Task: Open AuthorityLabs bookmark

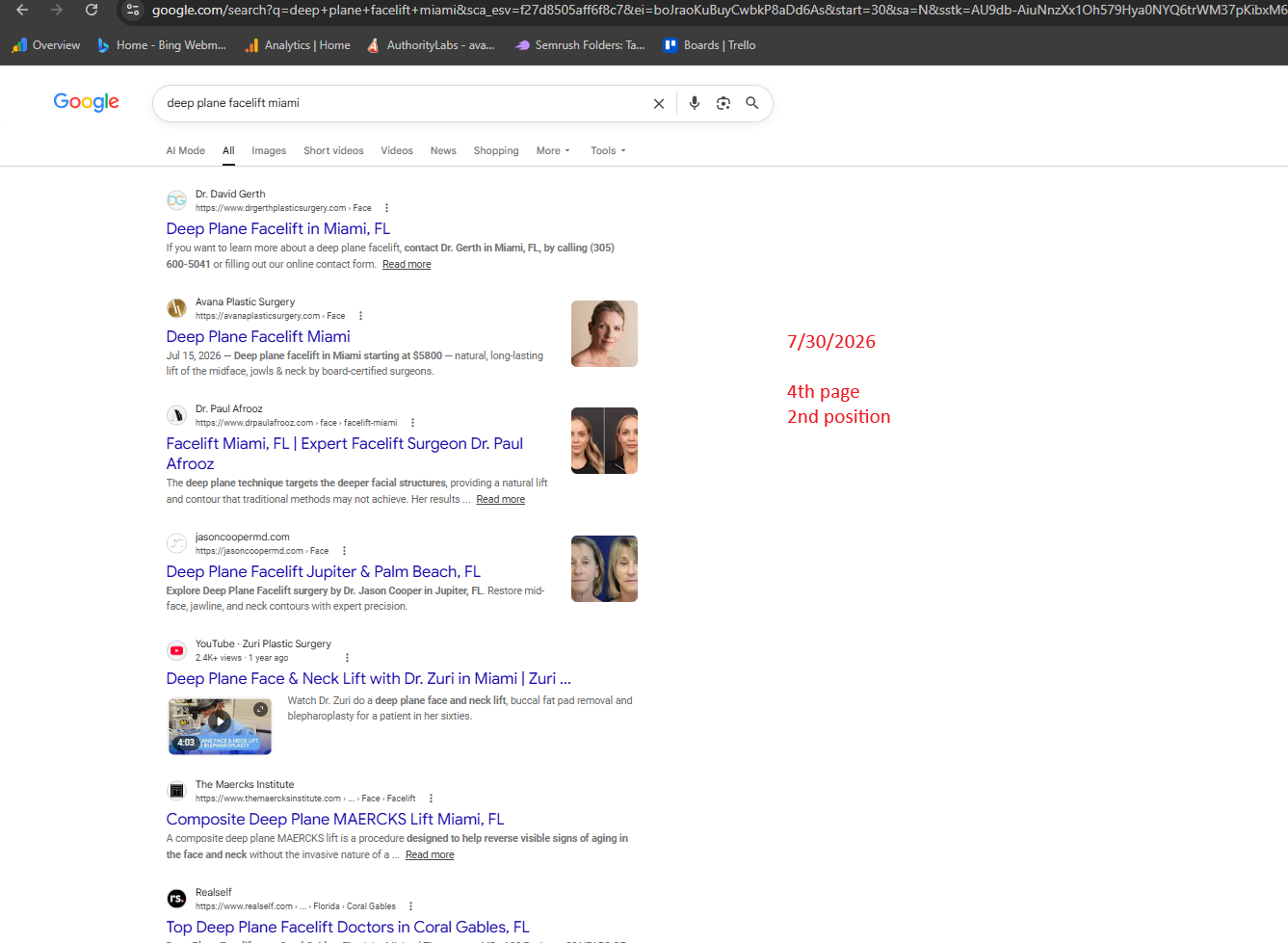Action: tap(431, 45)
